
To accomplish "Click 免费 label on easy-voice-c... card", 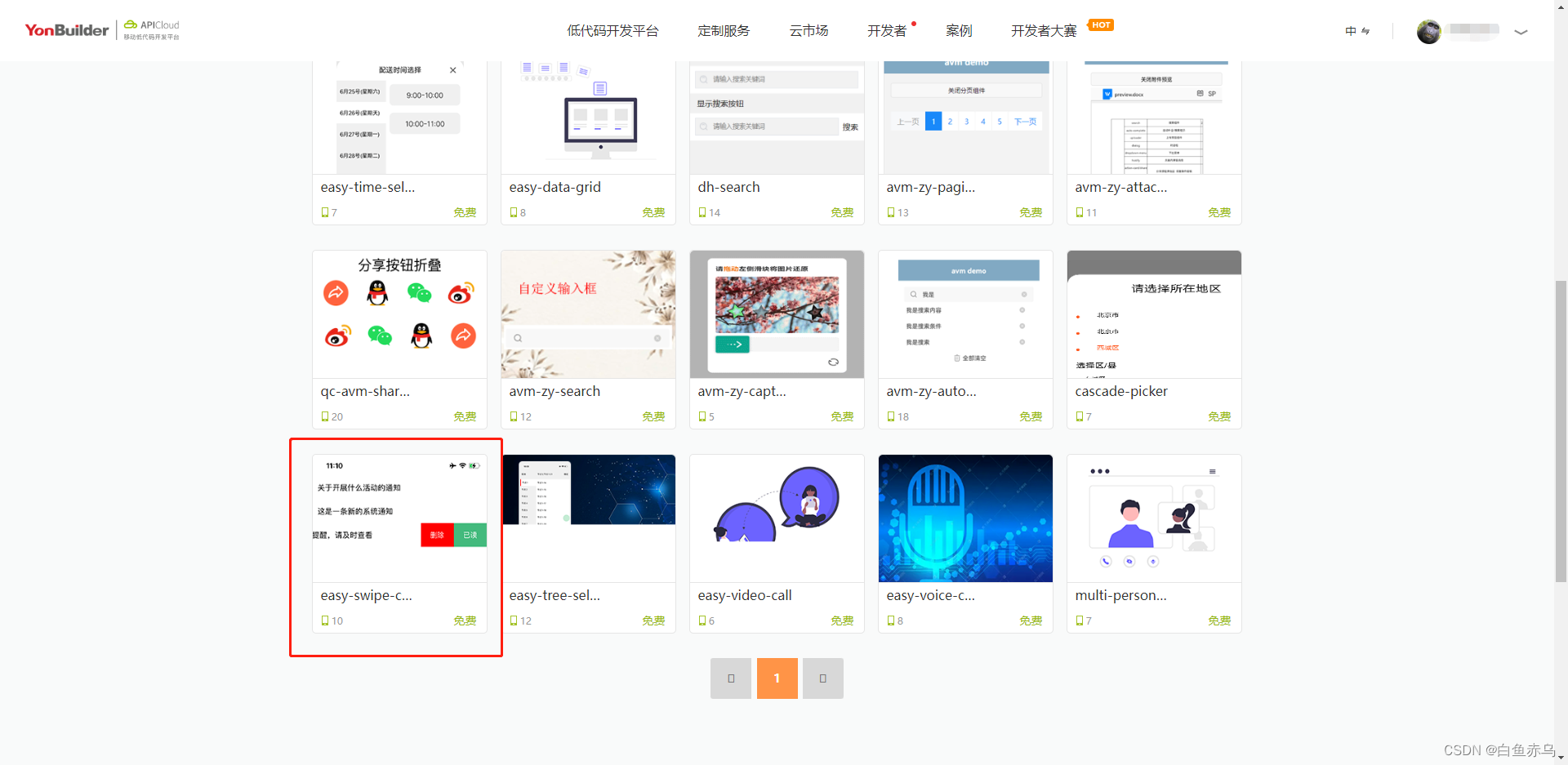I will (x=1031, y=620).
